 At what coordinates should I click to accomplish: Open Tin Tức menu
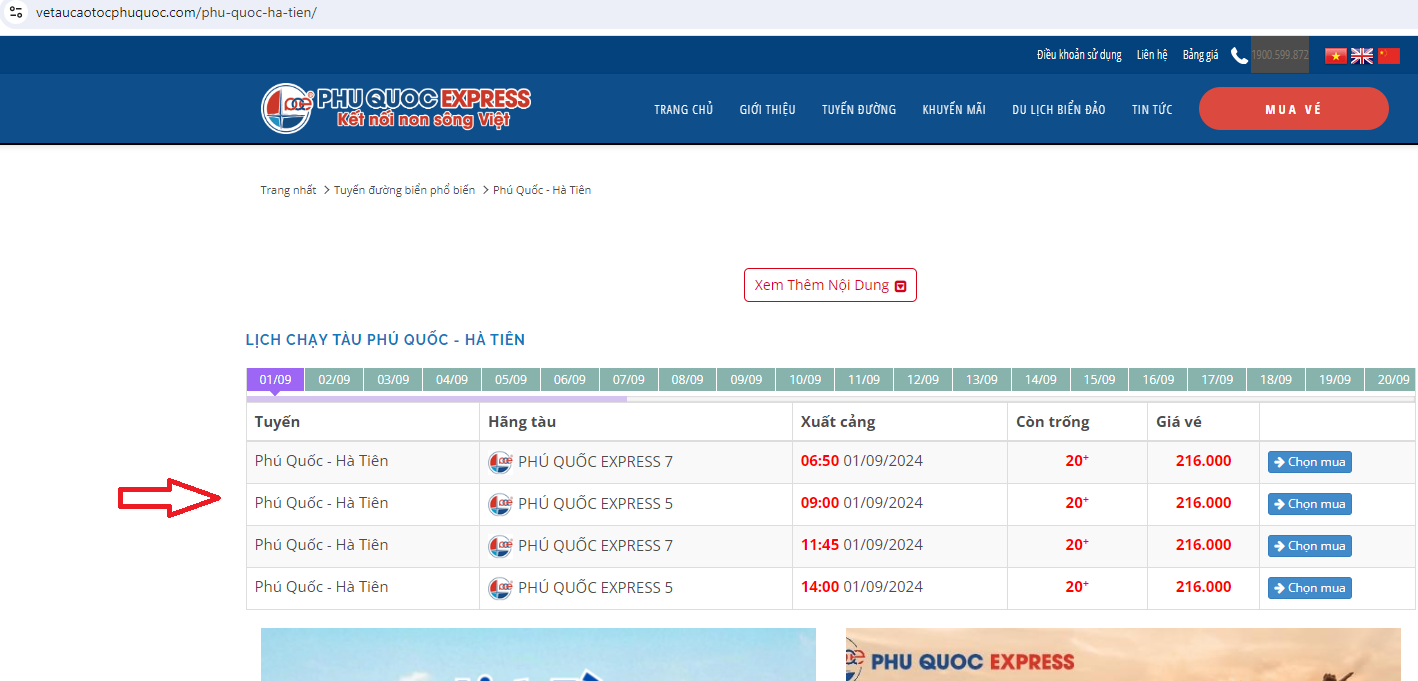click(x=1152, y=110)
